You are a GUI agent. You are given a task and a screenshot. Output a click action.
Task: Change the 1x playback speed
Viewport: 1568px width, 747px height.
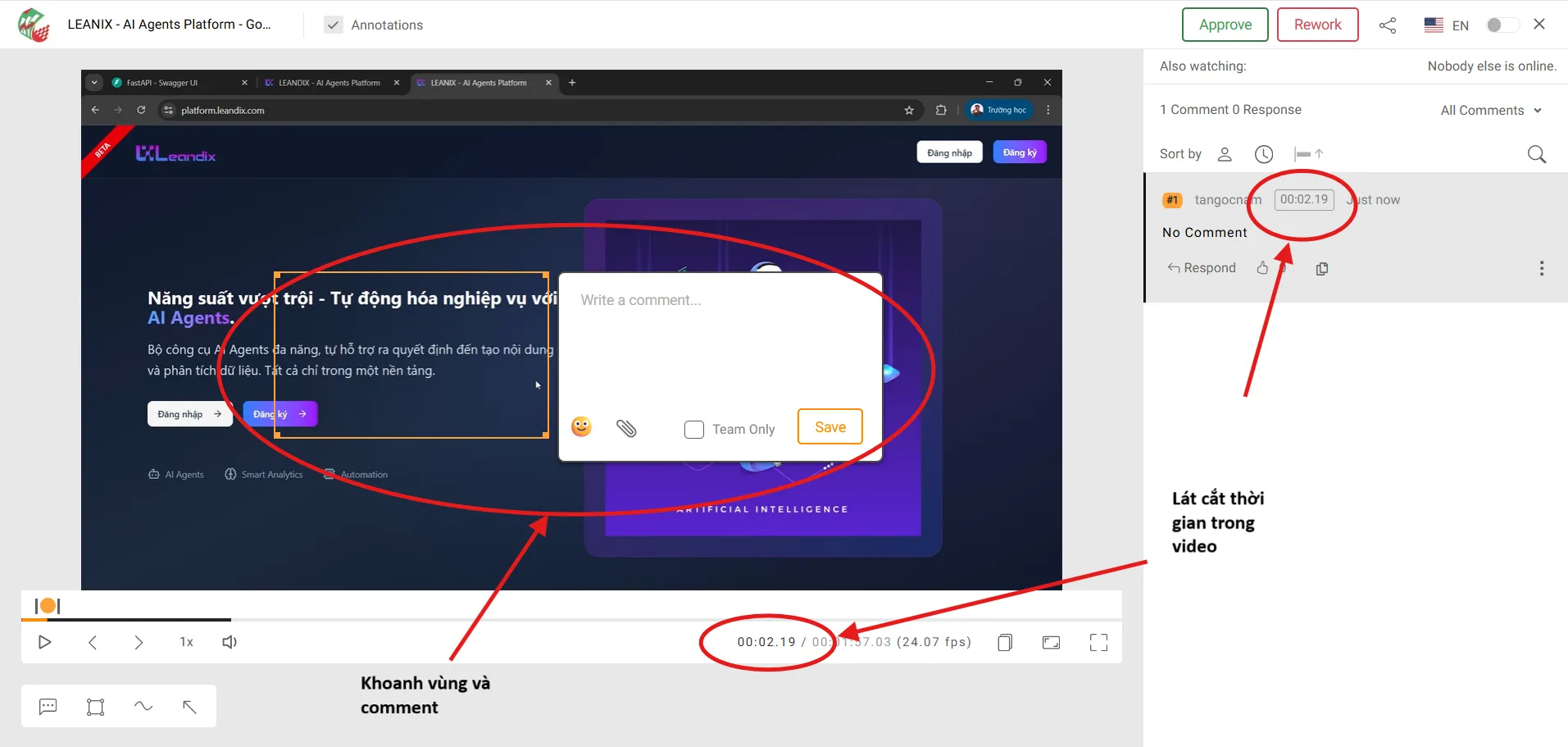[187, 642]
